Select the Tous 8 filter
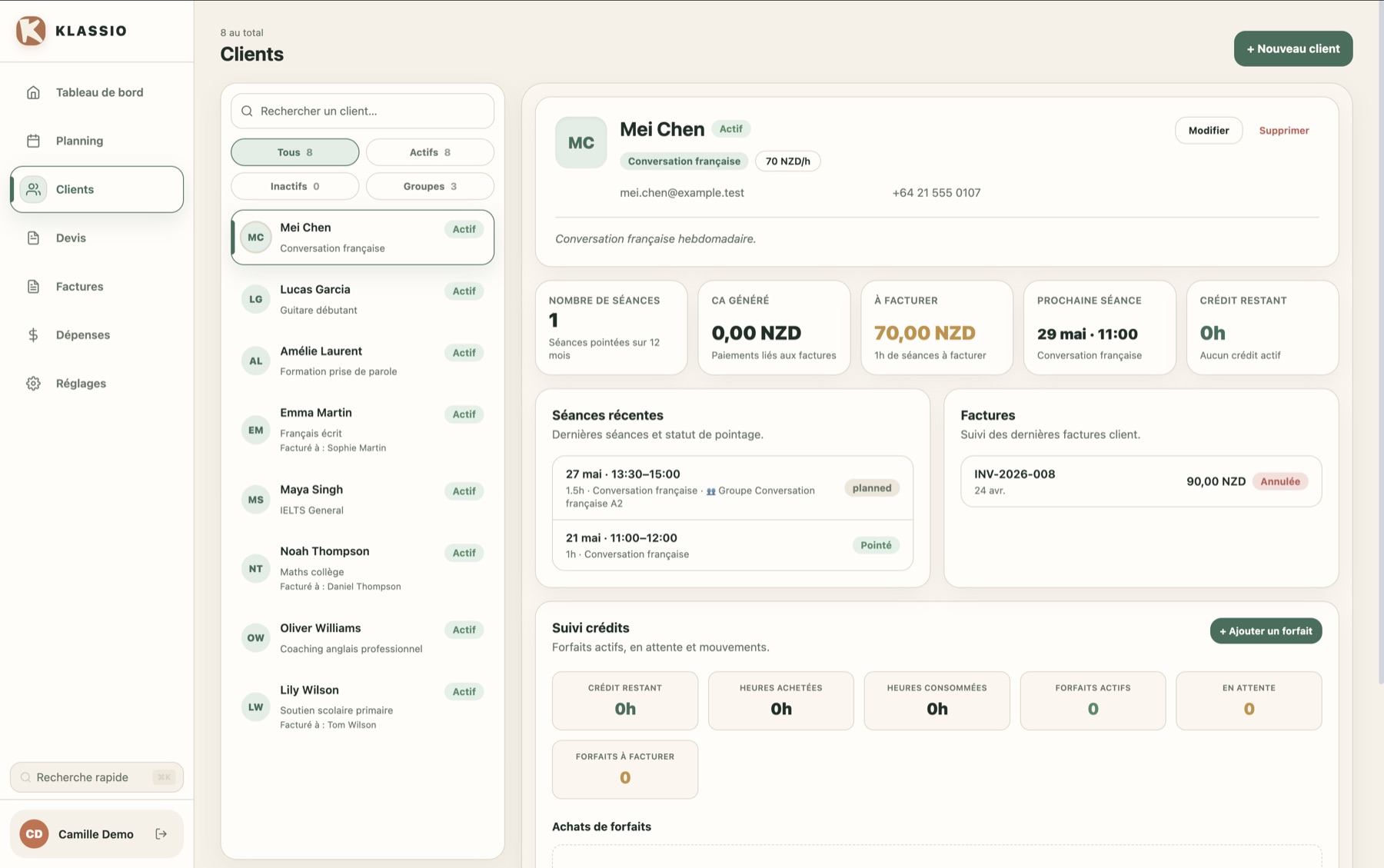Image resolution: width=1384 pixels, height=868 pixels. pos(294,152)
